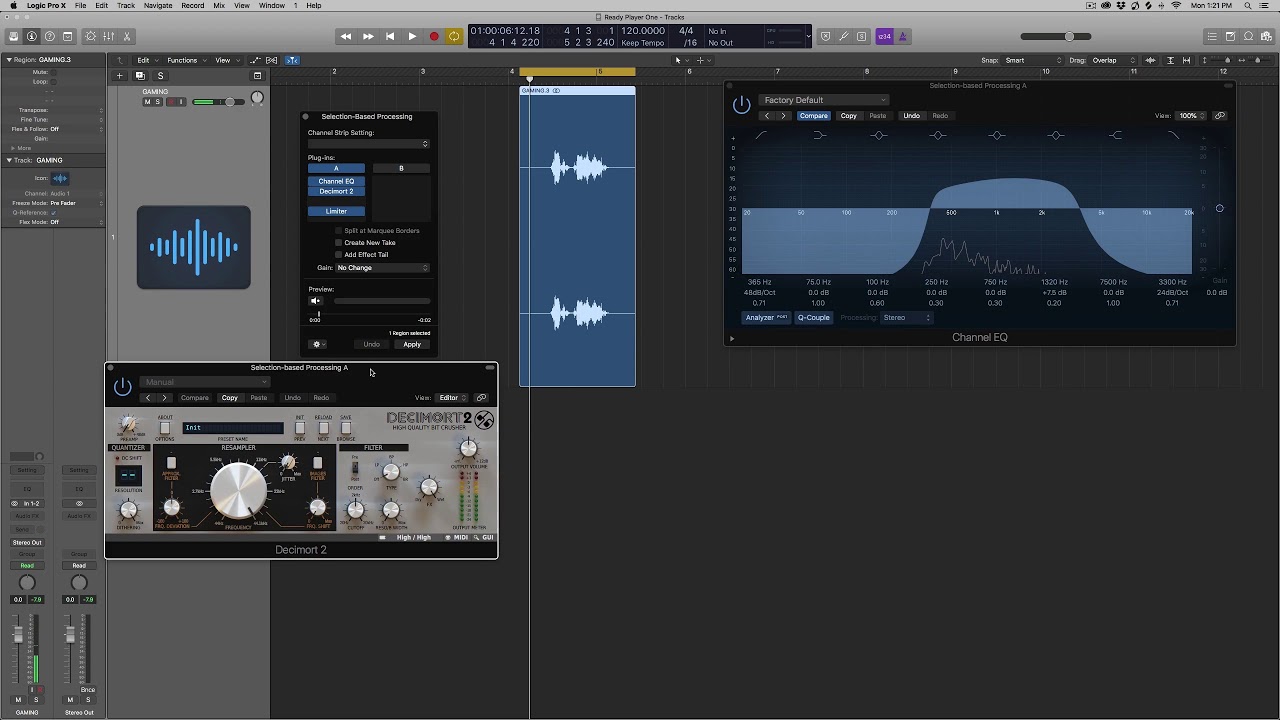Click Compare in the Channel EQ window
Image resolution: width=1280 pixels, height=720 pixels.
tap(814, 116)
